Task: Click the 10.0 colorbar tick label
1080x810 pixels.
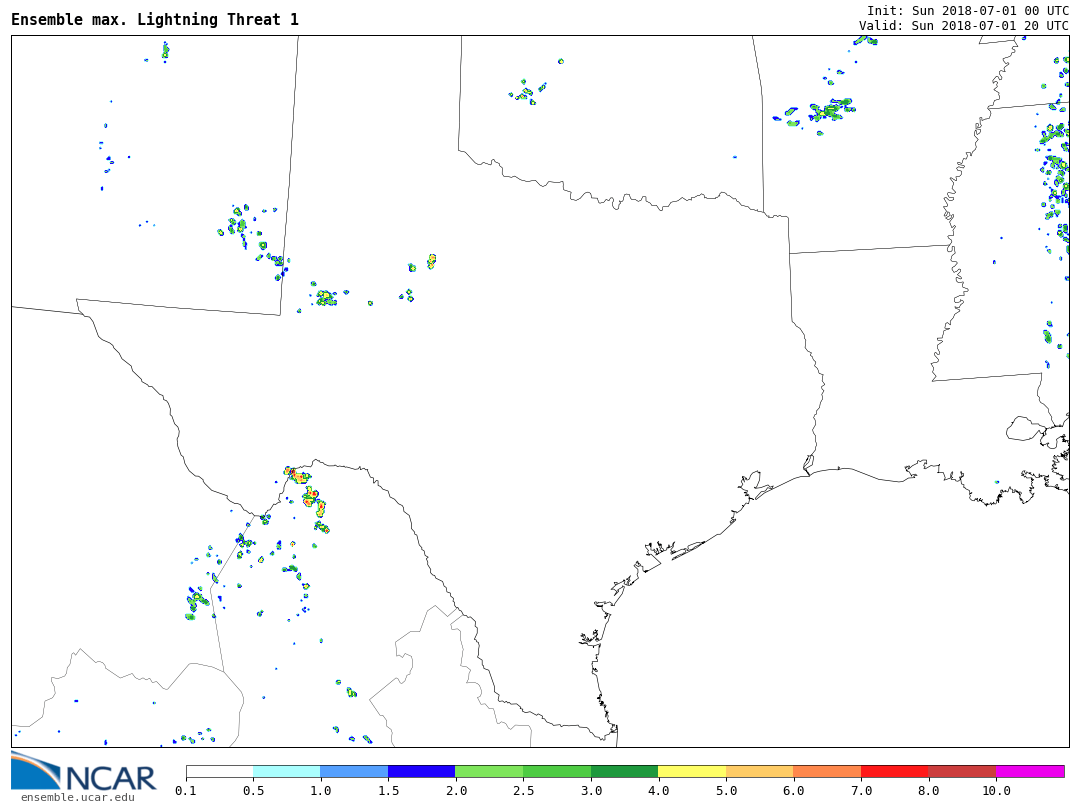Action: point(996,791)
